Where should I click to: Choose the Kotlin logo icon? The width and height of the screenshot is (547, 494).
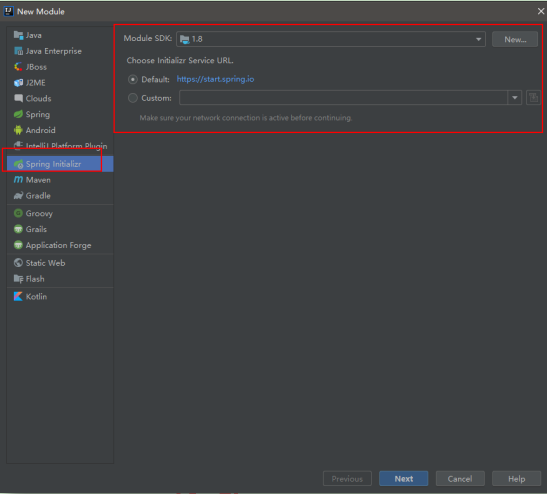pos(18,297)
